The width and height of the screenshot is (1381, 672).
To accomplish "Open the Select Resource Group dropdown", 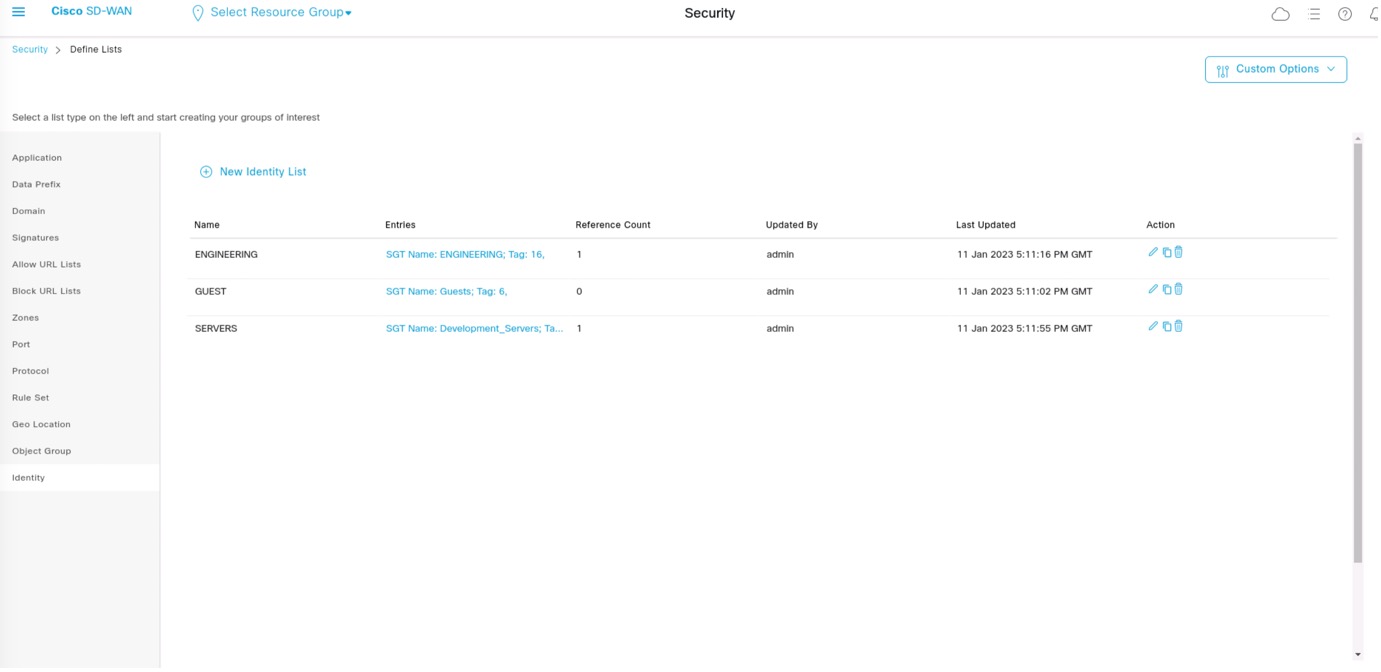I will pos(271,13).
